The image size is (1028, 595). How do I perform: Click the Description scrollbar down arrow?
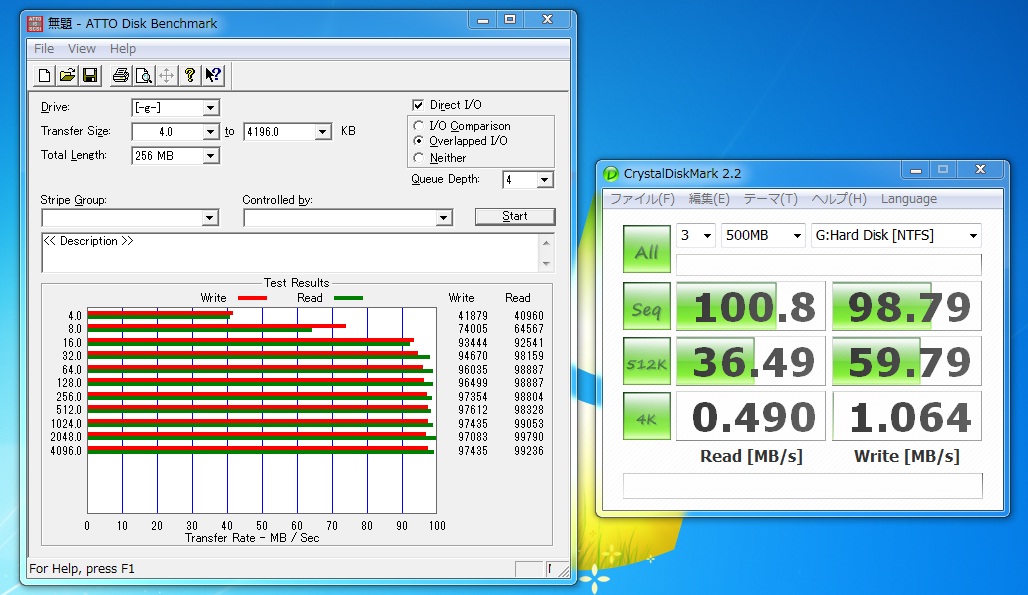[546, 263]
